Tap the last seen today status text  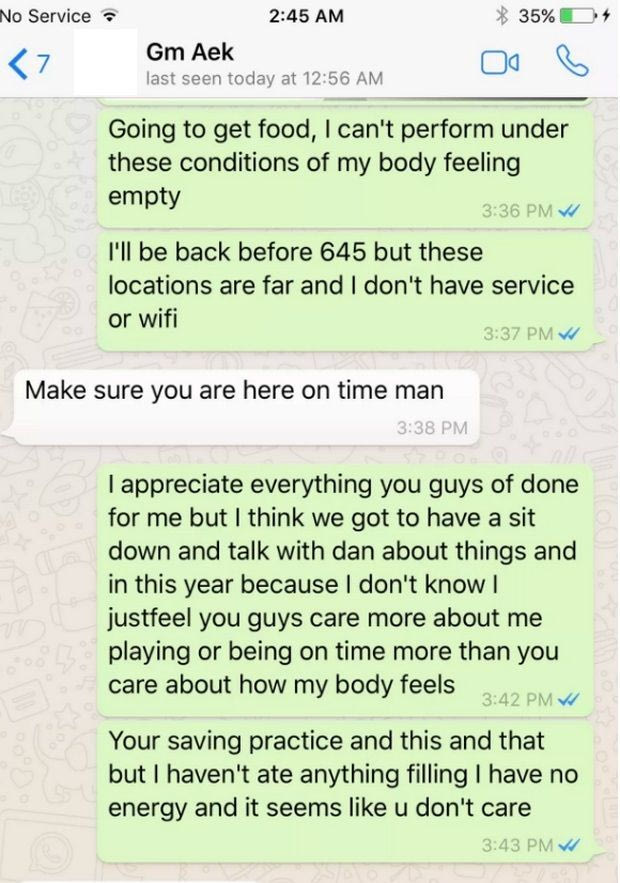[x=265, y=78]
